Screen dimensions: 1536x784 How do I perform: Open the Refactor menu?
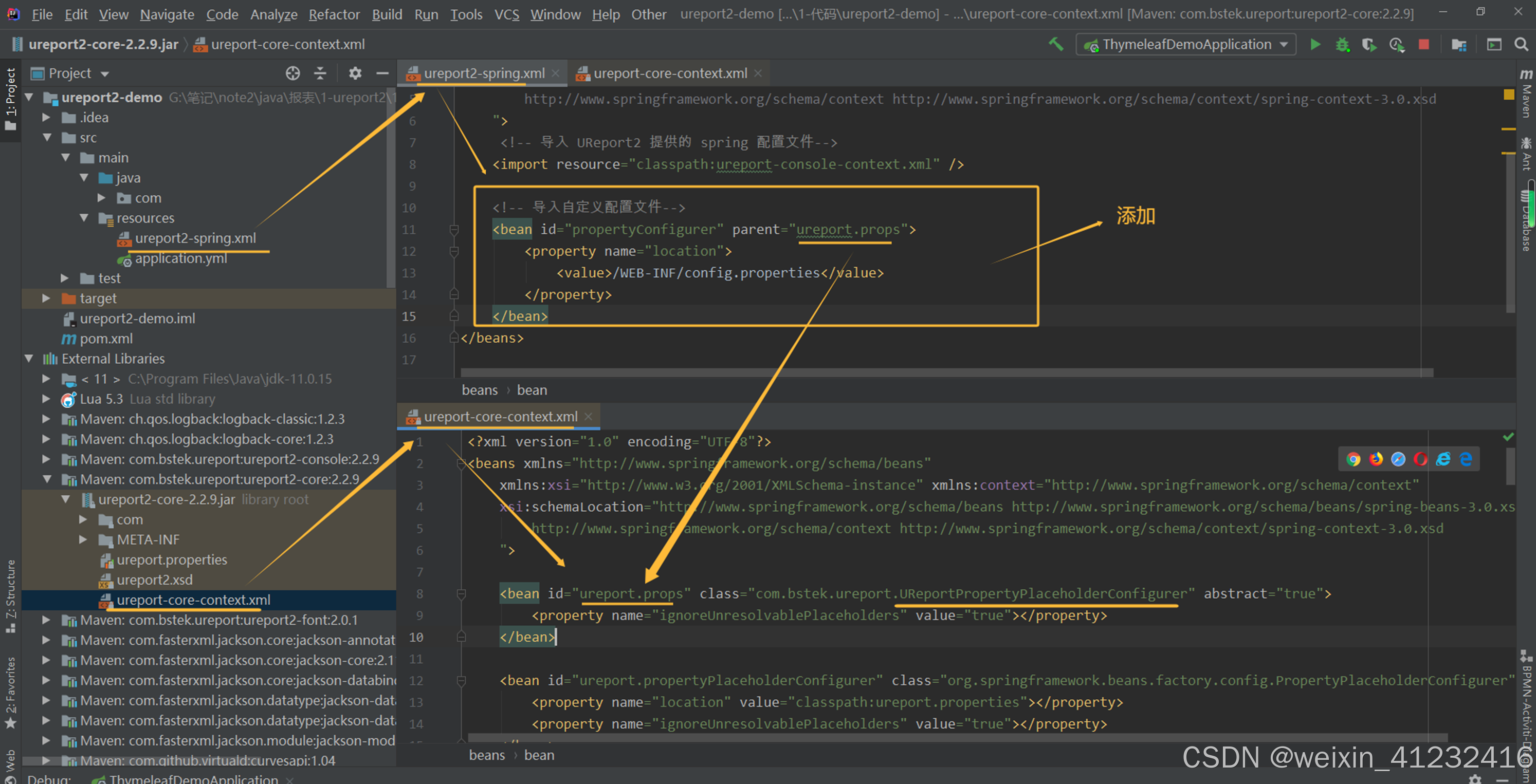pyautogui.click(x=334, y=14)
